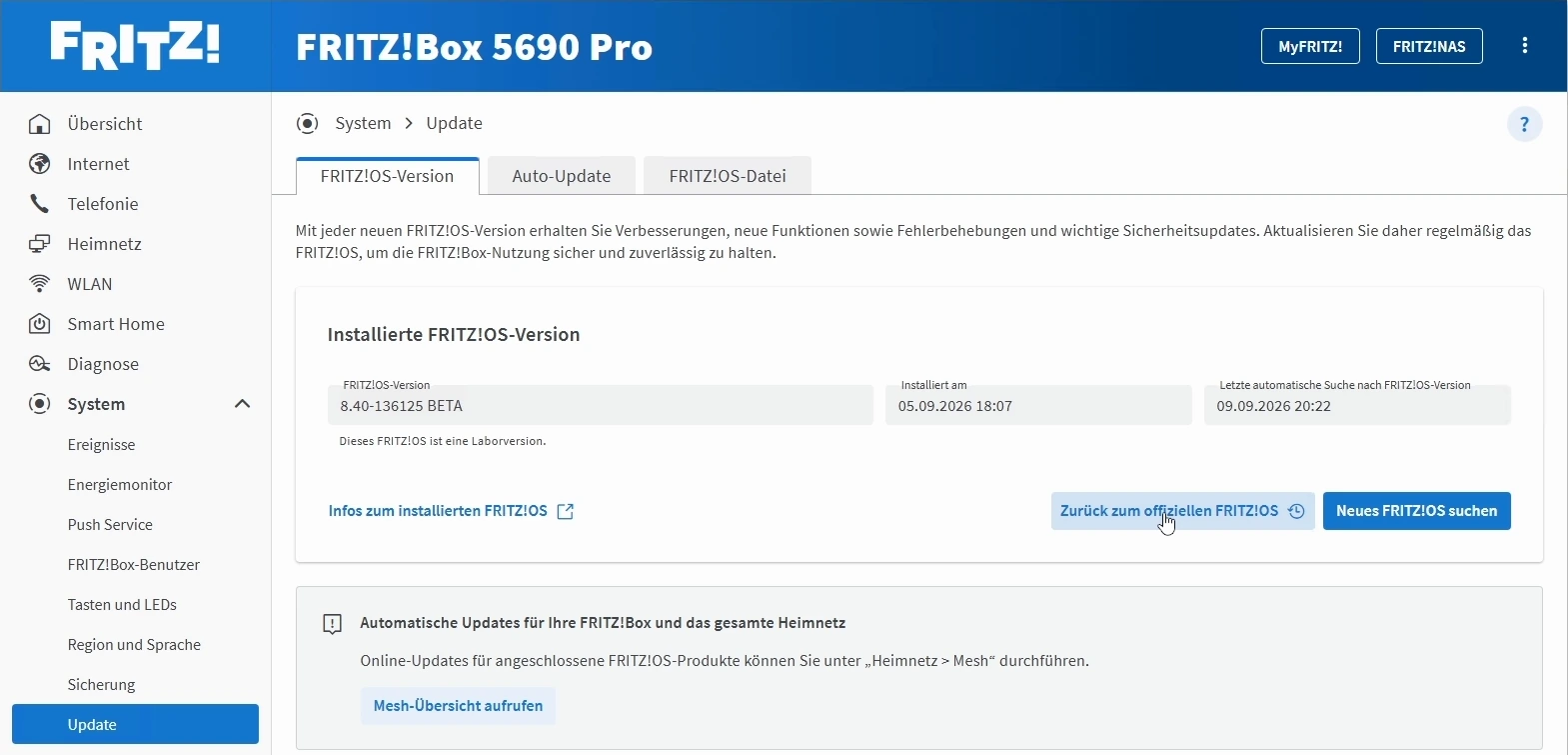This screenshot has width=1568, height=755.
Task: Click the Heimnetz devices icon
Action: click(40, 244)
